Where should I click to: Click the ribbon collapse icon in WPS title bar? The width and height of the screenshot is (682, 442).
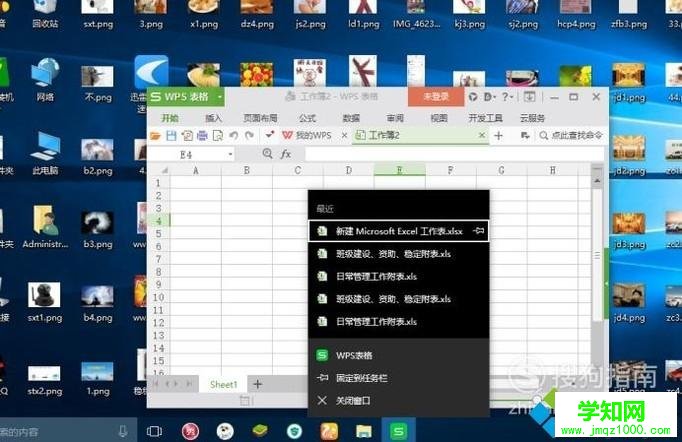point(529,97)
